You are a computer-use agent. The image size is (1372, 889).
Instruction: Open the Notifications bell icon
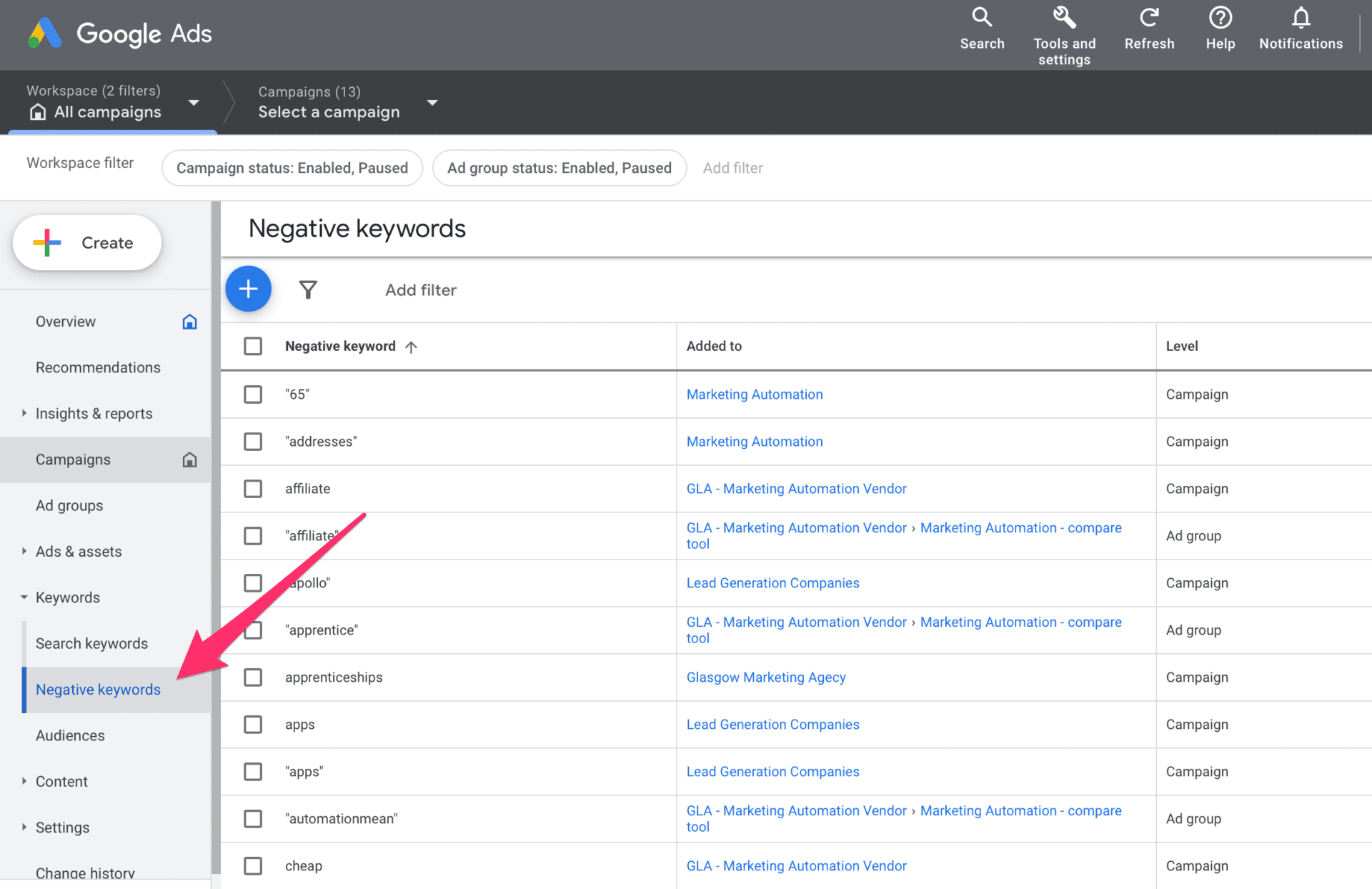[1301, 18]
